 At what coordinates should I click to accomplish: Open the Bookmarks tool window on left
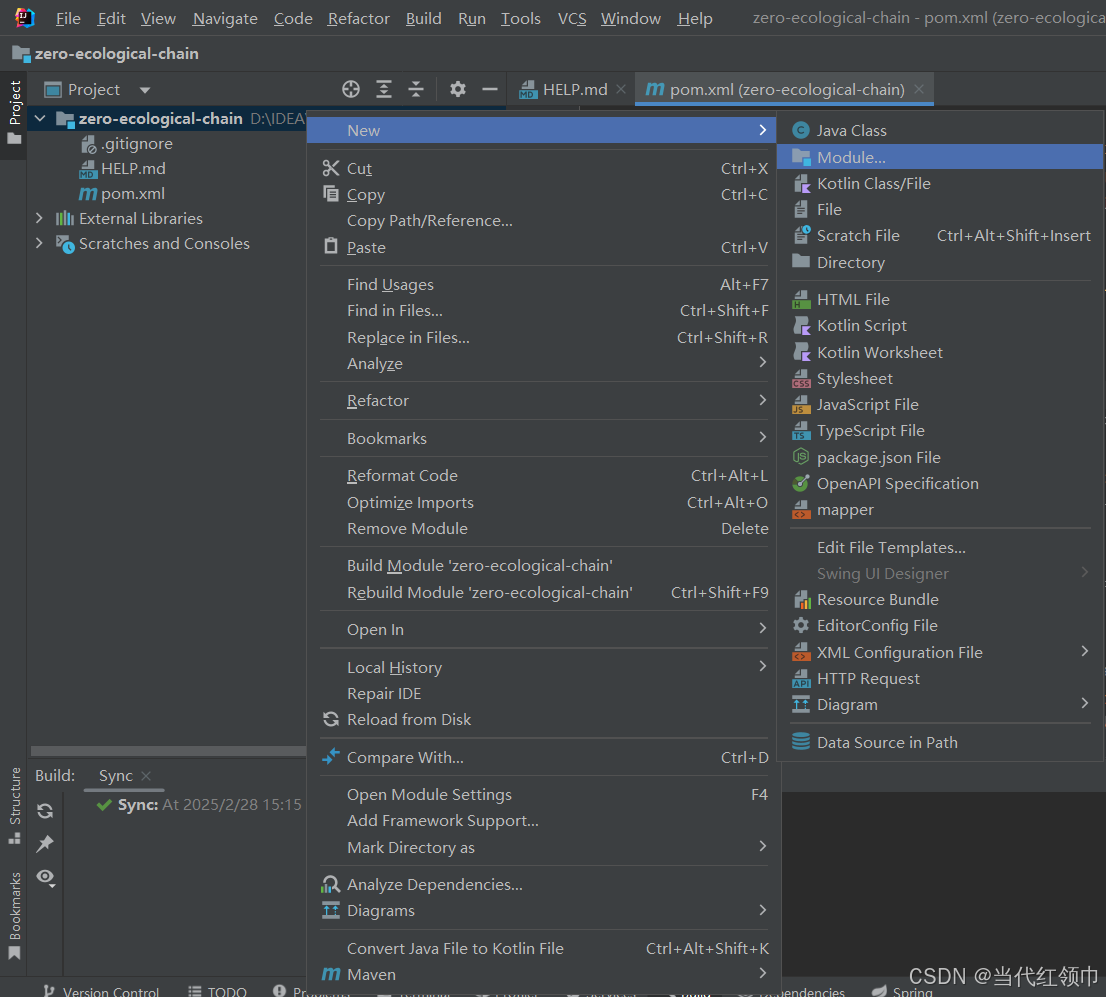point(14,915)
